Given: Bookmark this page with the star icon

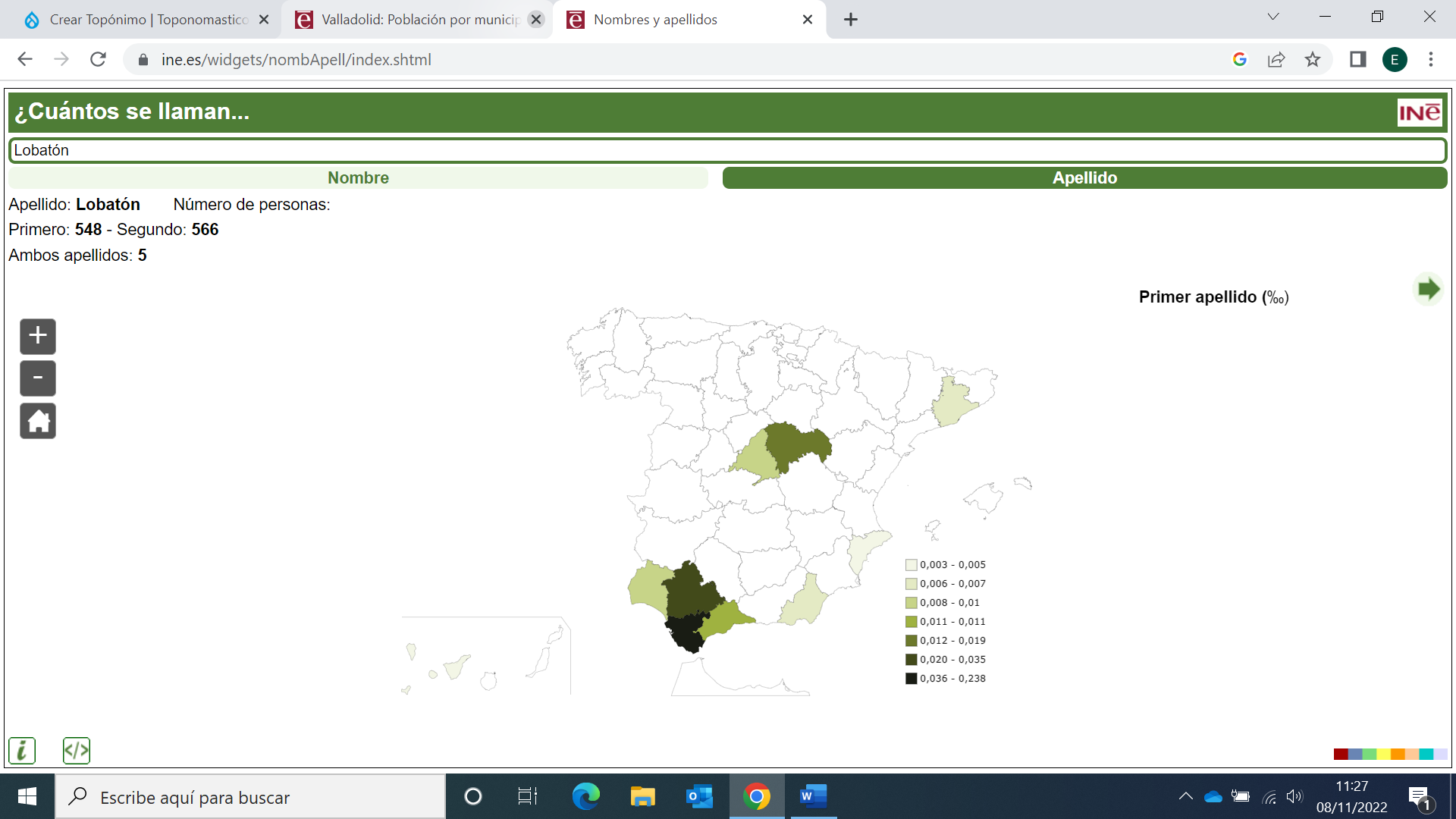Looking at the screenshot, I should 1313,60.
